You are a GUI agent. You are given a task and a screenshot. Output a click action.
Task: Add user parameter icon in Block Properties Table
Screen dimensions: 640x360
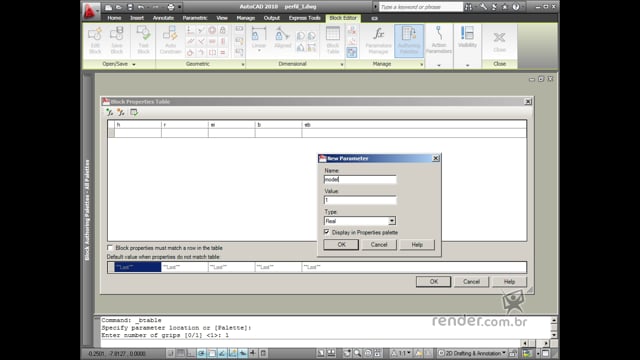110,112
